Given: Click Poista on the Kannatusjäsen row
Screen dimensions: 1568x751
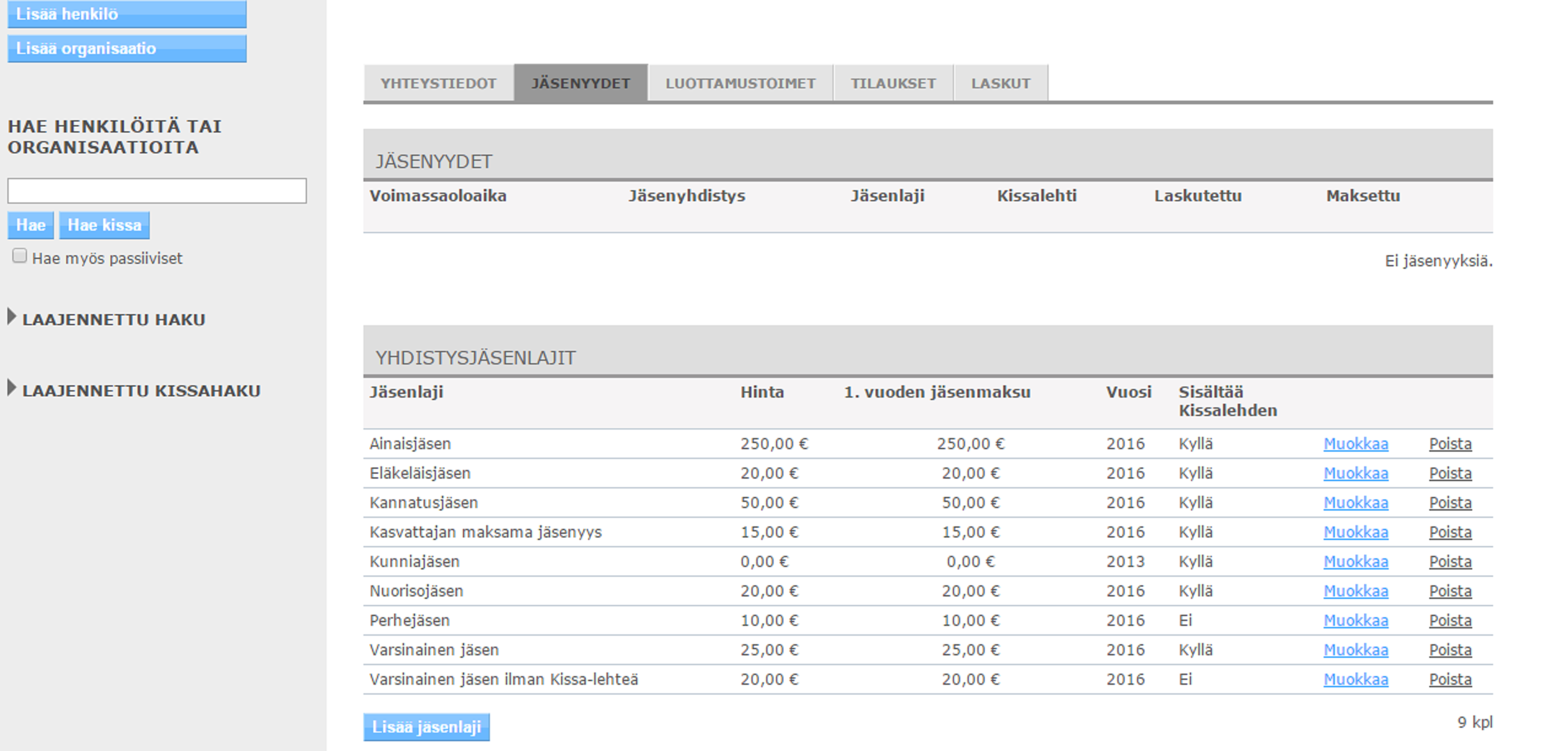Looking at the screenshot, I should [1450, 503].
